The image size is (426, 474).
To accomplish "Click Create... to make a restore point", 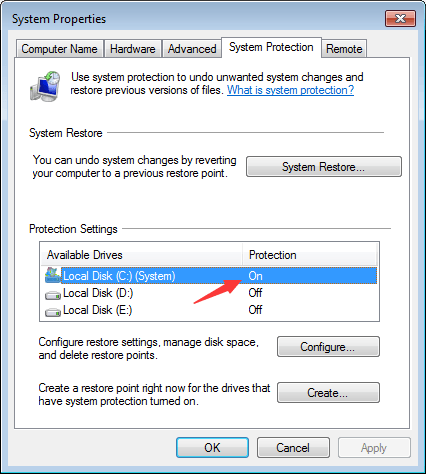I will [x=328, y=393].
